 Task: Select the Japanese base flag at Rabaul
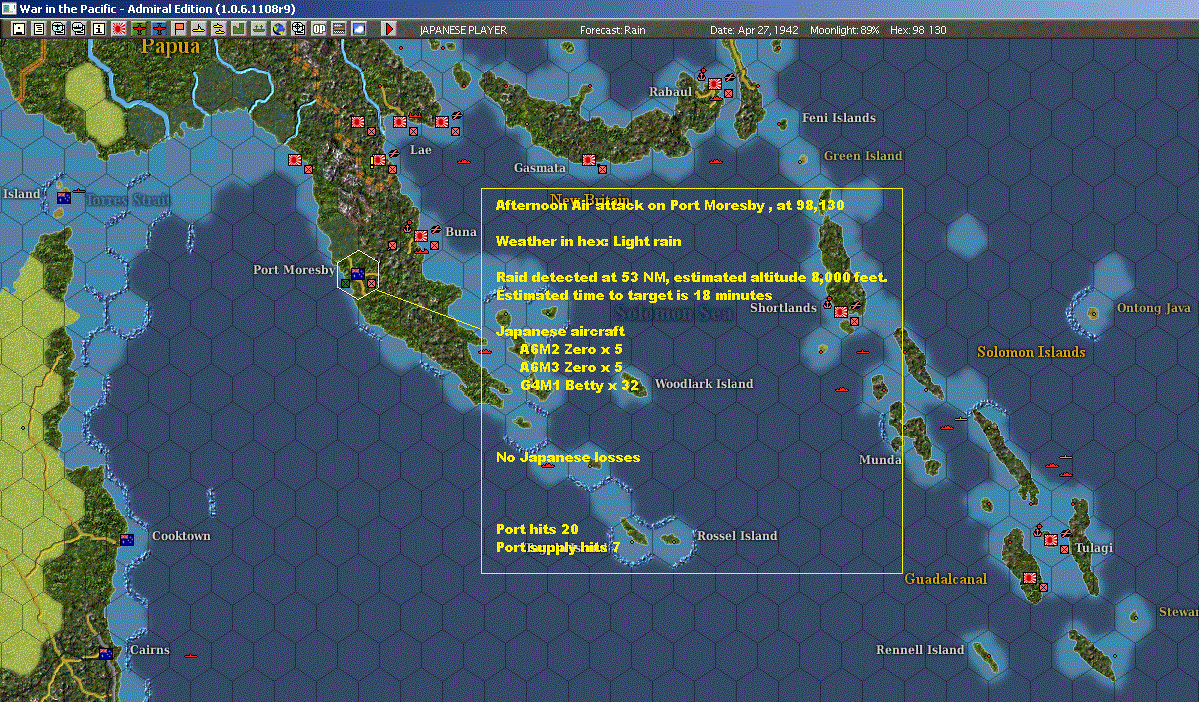point(715,83)
